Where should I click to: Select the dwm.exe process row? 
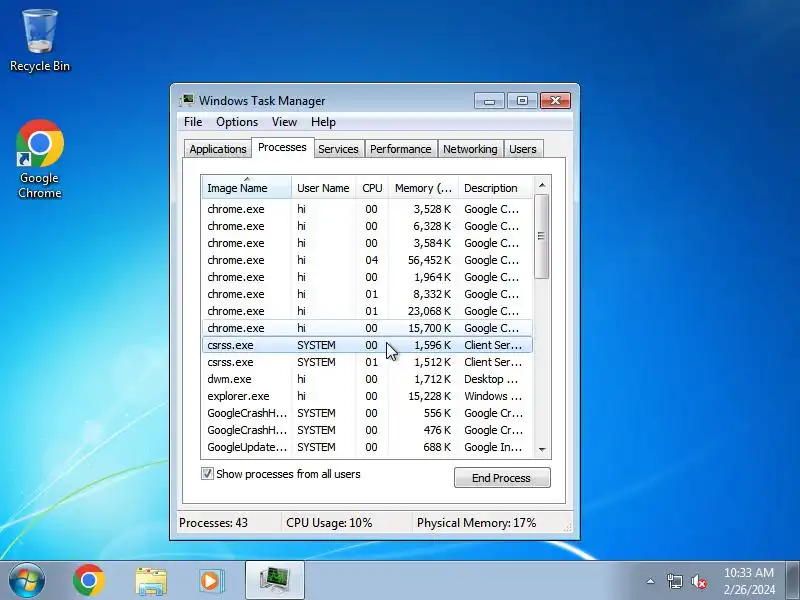[367, 379]
